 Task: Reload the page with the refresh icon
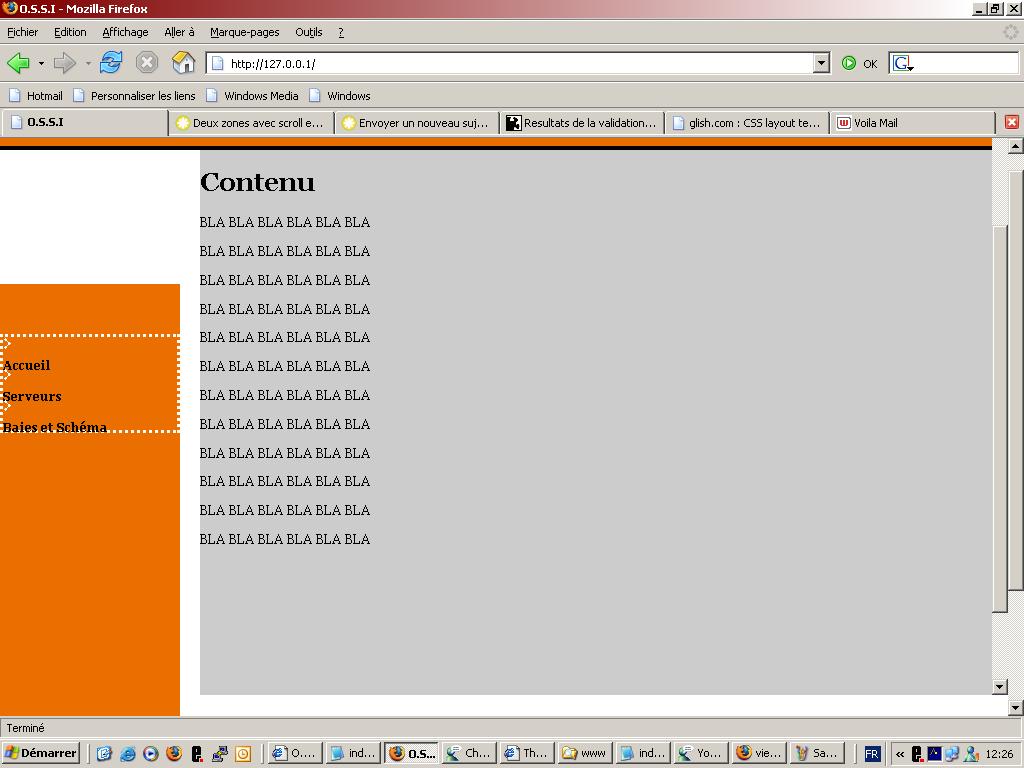coord(110,63)
